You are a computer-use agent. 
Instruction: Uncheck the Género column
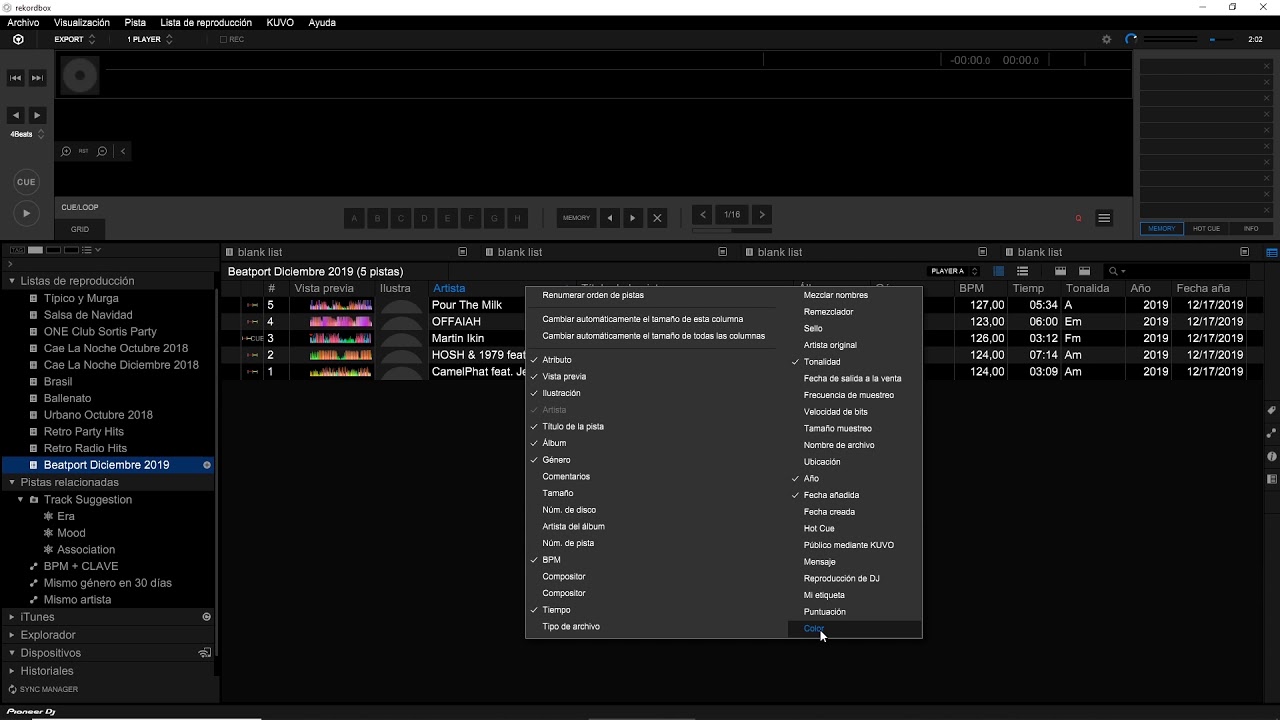coord(556,460)
